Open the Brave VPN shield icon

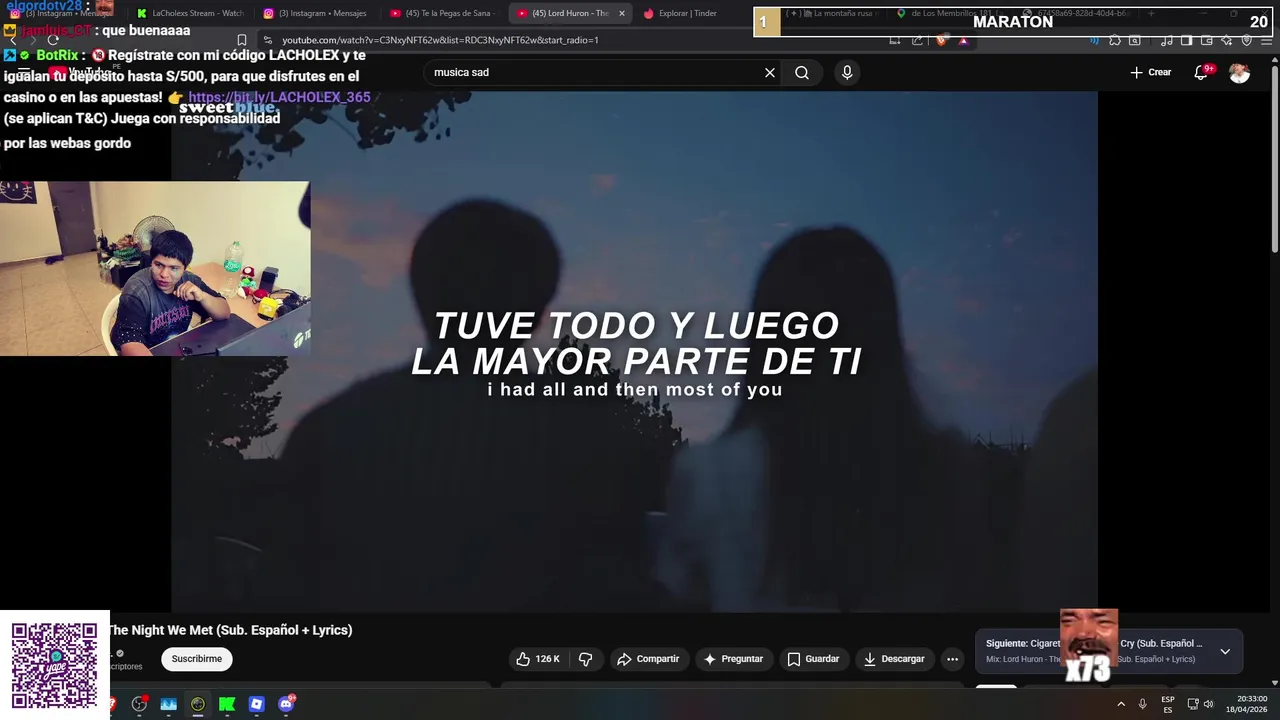tap(1246, 40)
